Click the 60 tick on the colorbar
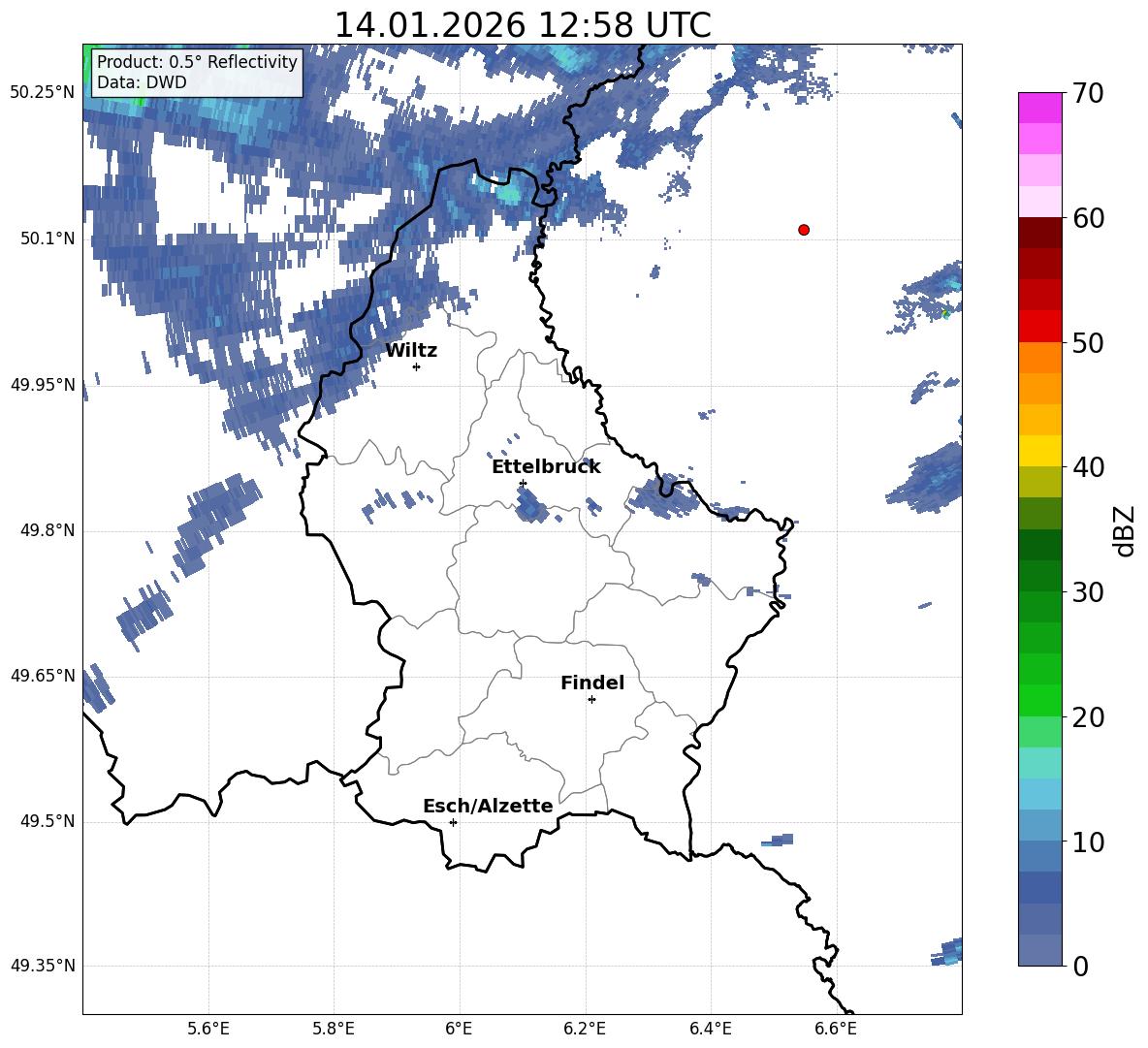Image resolution: width=1148 pixels, height=1048 pixels. click(x=1088, y=218)
